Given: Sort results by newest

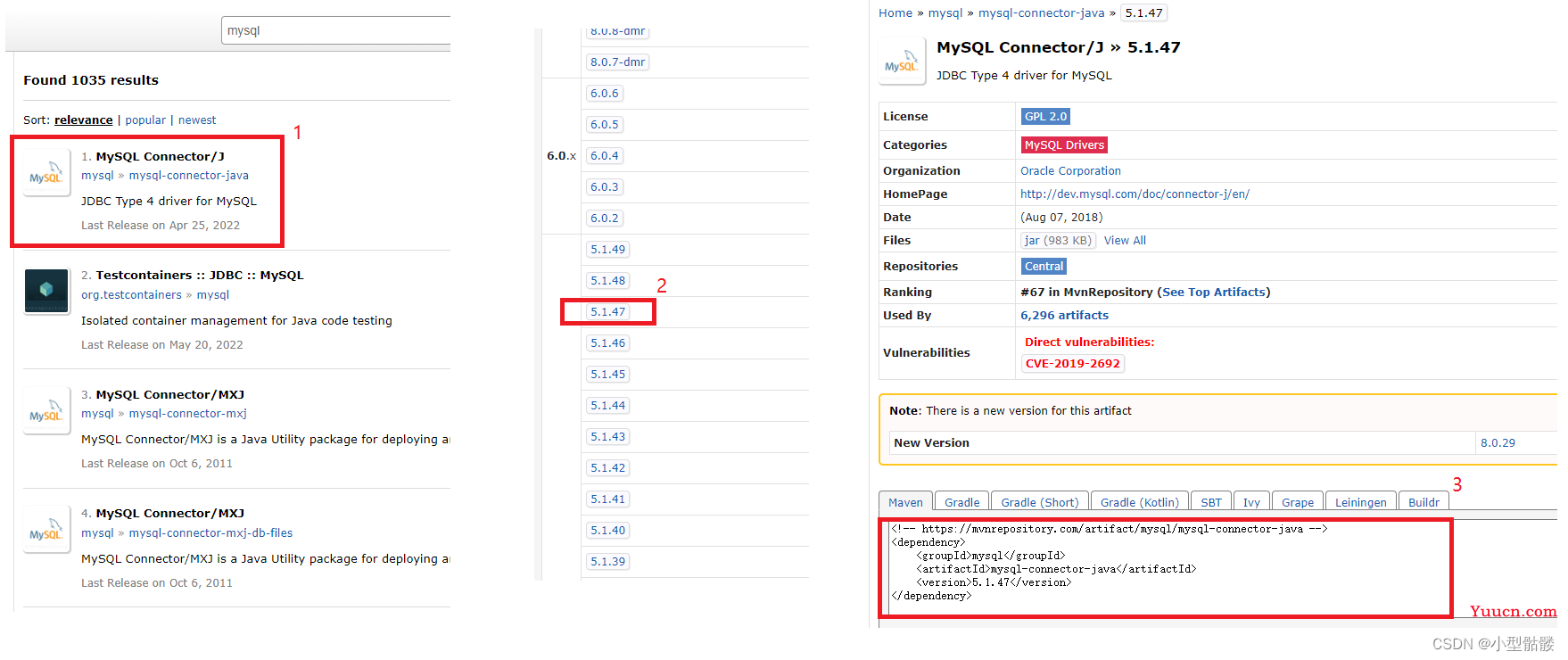Looking at the screenshot, I should pyautogui.click(x=197, y=120).
